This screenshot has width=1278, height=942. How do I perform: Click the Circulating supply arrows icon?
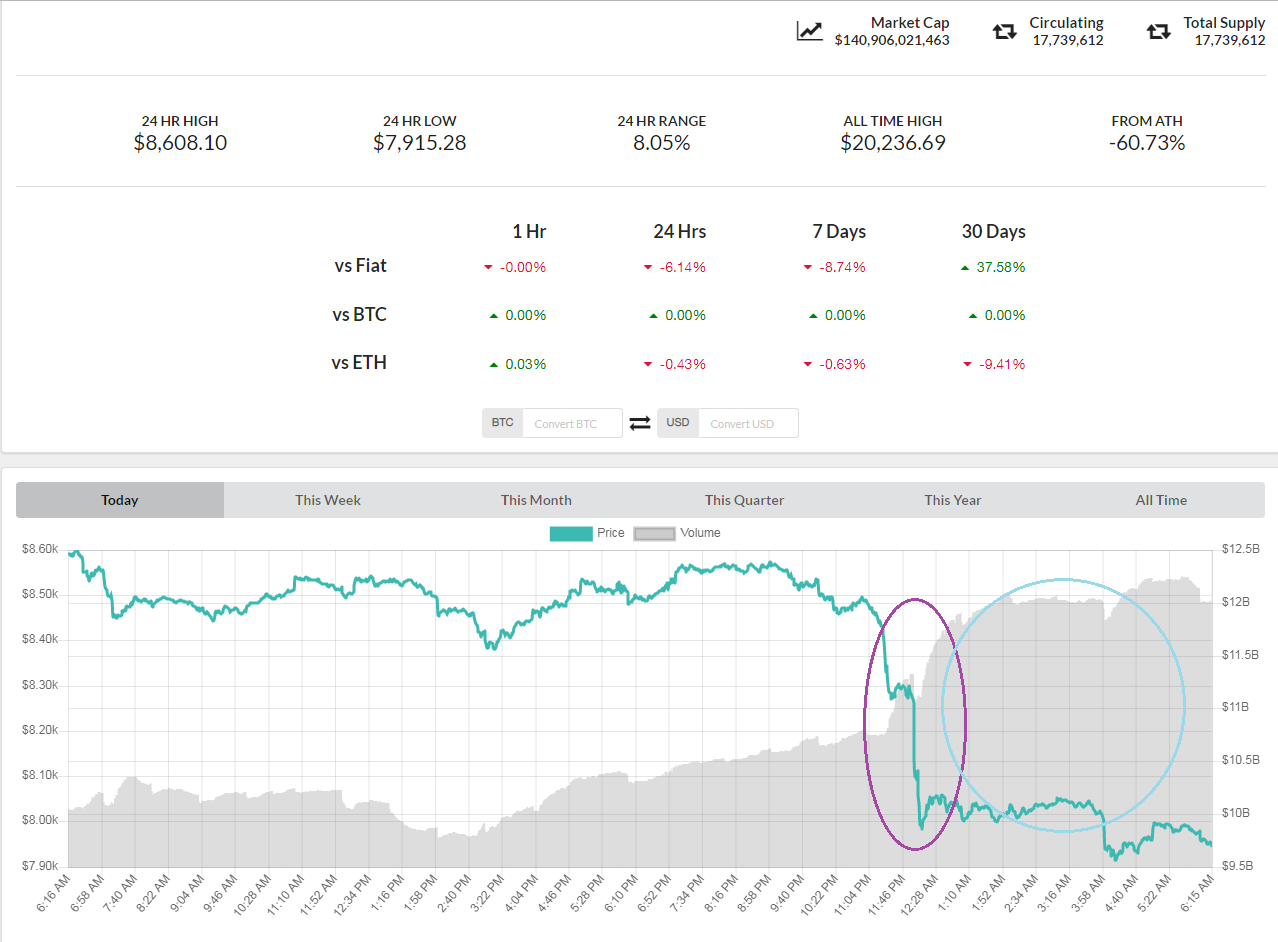[1004, 31]
